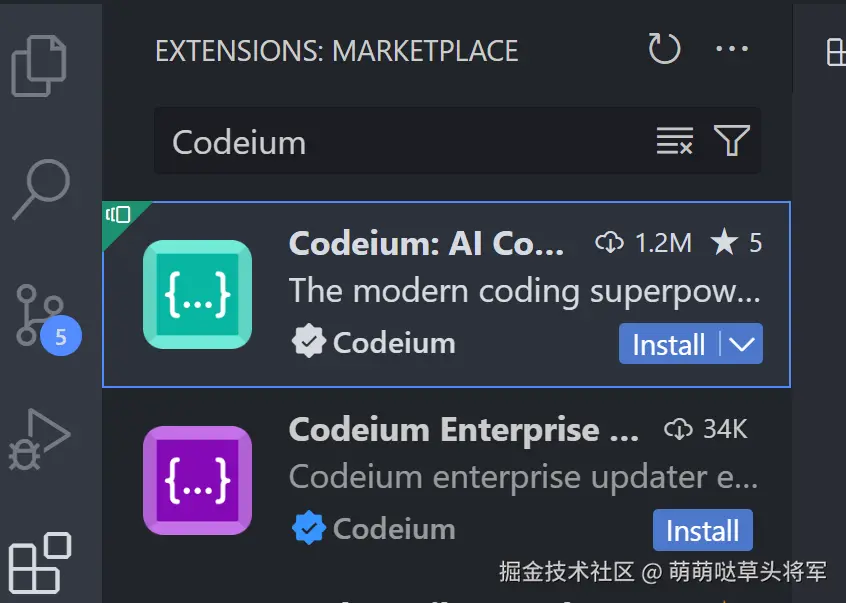The width and height of the screenshot is (846, 603).
Task: Select the Extensions view icon
Action: (x=40, y=563)
